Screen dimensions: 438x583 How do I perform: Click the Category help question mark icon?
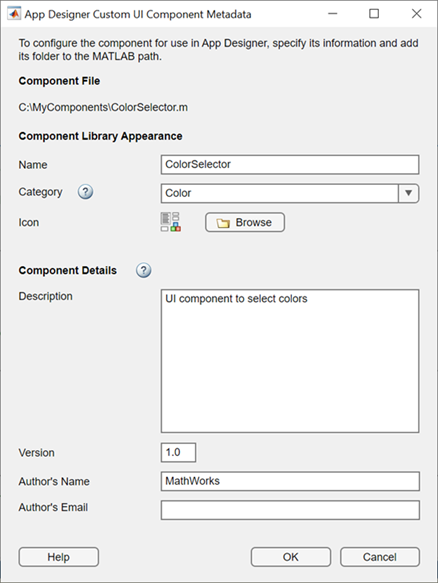pyautogui.click(x=86, y=192)
